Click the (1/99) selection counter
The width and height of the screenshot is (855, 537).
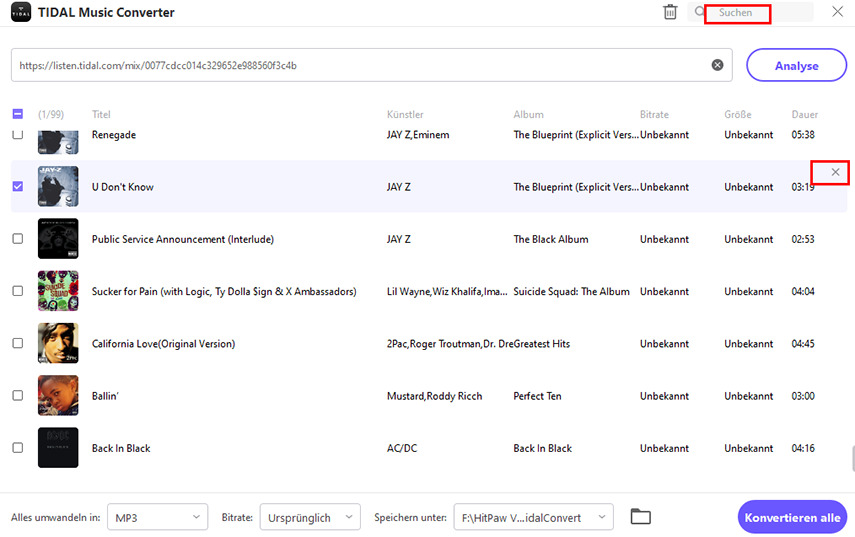[x=51, y=114]
